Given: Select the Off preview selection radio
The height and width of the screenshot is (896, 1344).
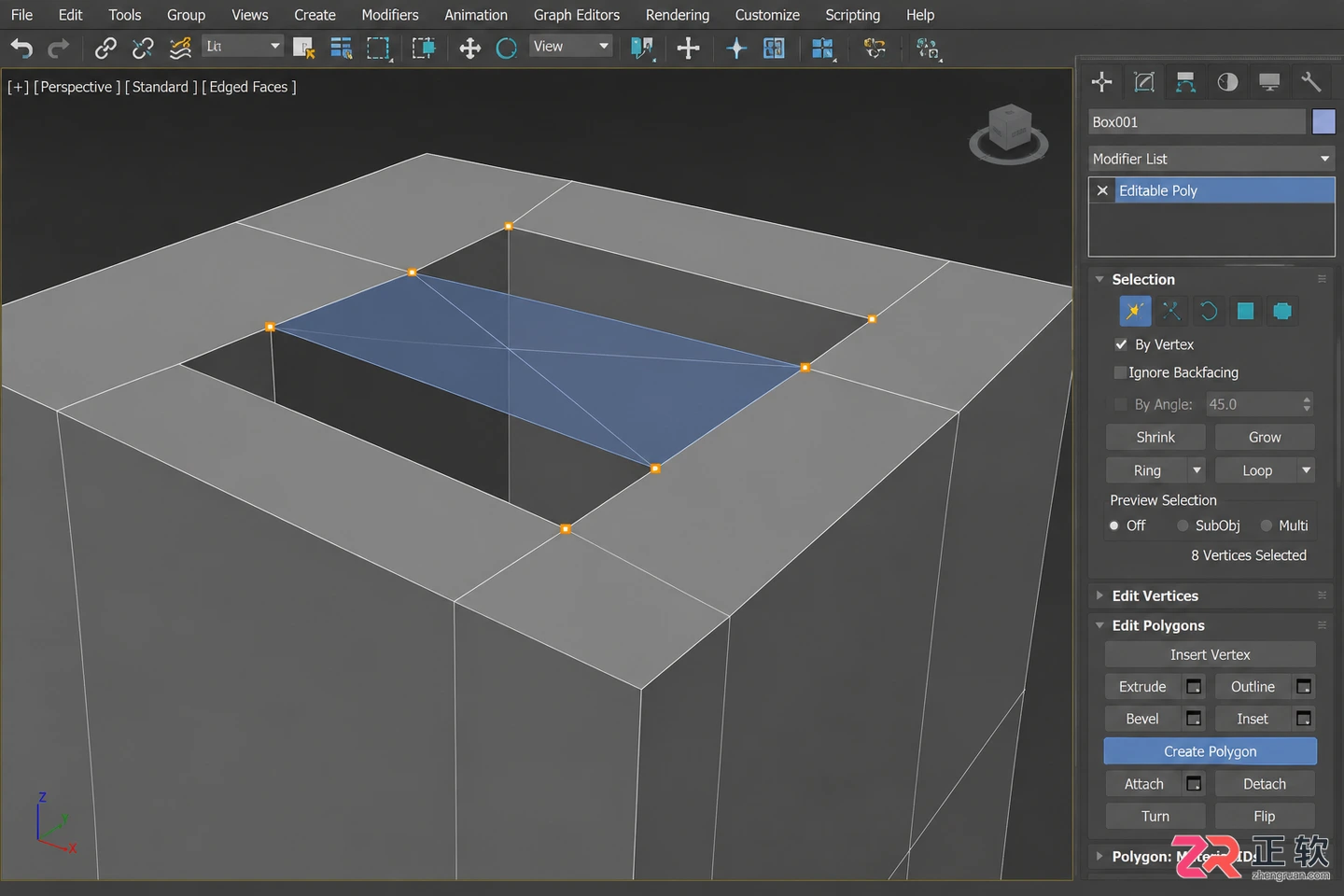Looking at the screenshot, I should pos(1114,525).
